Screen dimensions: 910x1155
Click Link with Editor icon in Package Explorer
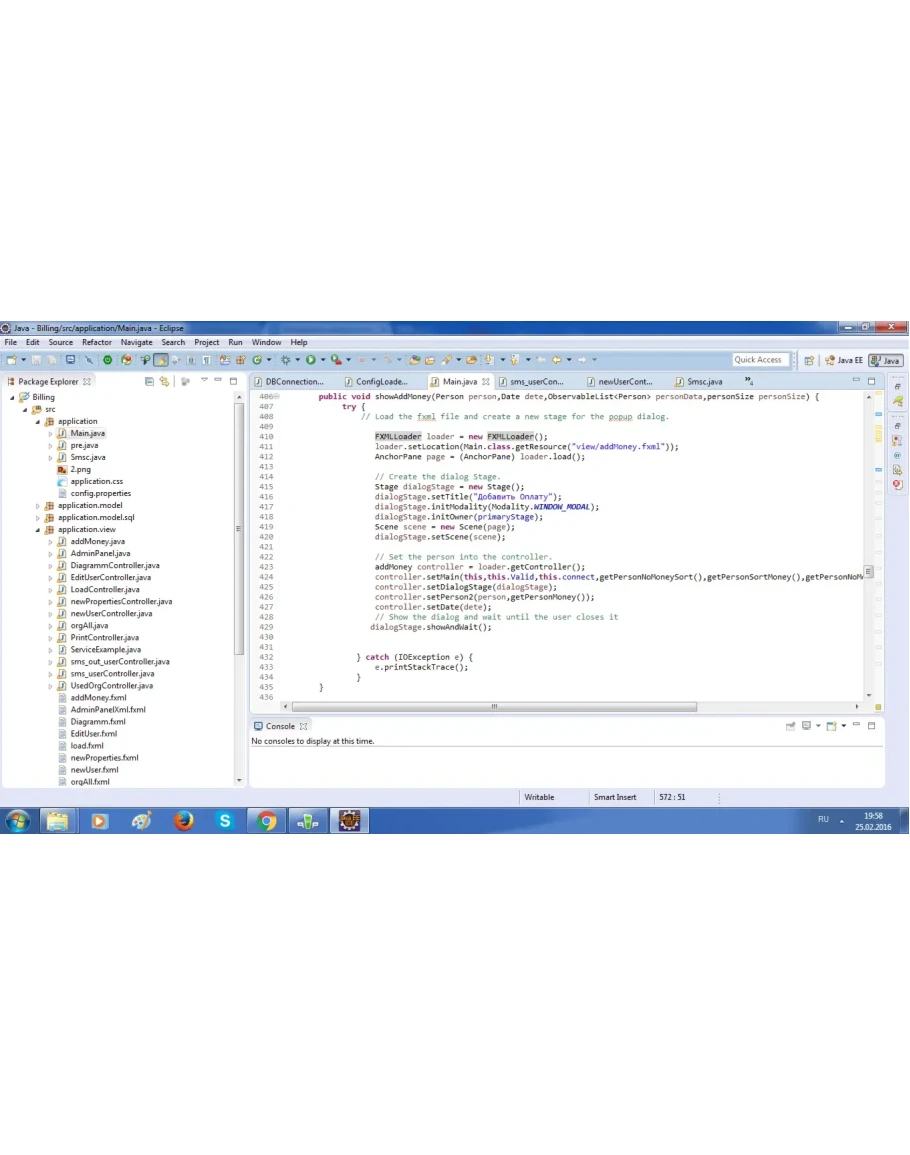tap(164, 381)
